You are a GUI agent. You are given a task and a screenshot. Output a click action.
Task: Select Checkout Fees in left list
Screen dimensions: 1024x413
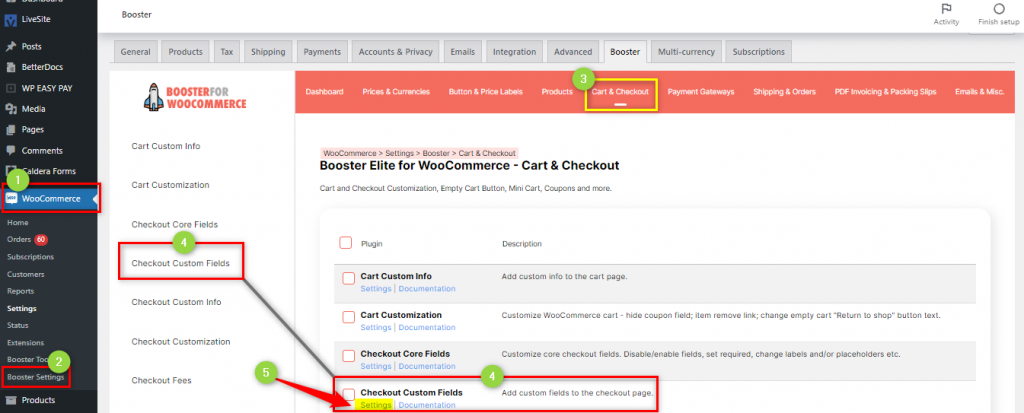tap(161, 380)
